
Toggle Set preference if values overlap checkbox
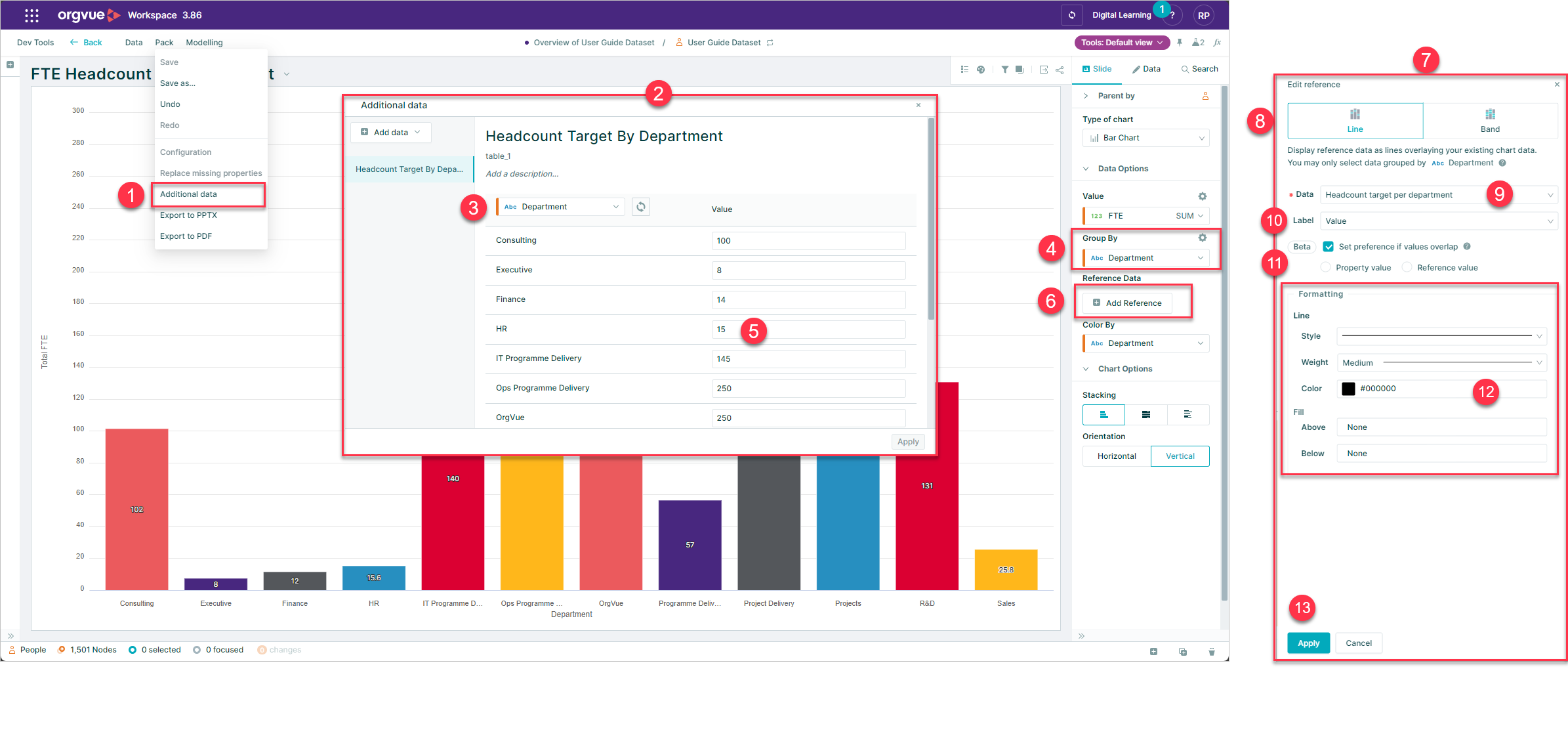coord(1329,247)
